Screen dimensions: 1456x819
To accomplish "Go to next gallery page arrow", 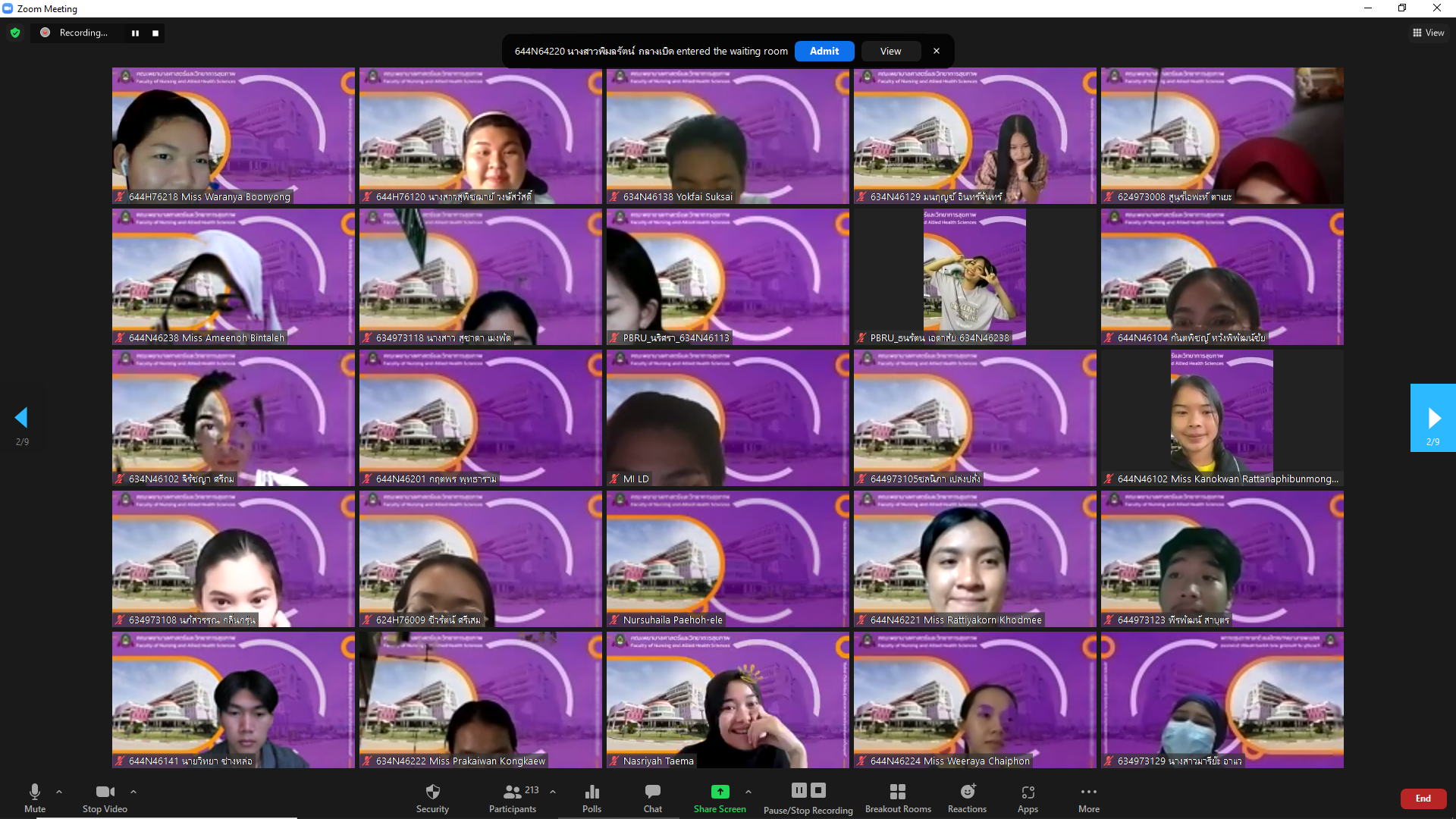I will pos(1432,418).
